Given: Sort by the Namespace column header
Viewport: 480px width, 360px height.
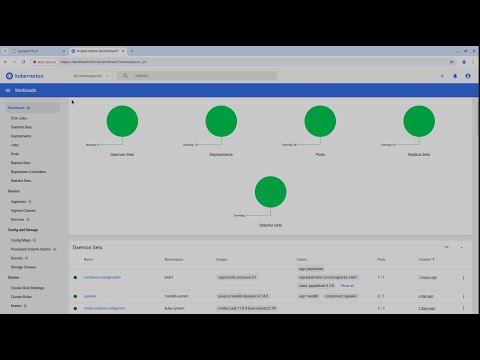Looking at the screenshot, I should click(x=174, y=259).
